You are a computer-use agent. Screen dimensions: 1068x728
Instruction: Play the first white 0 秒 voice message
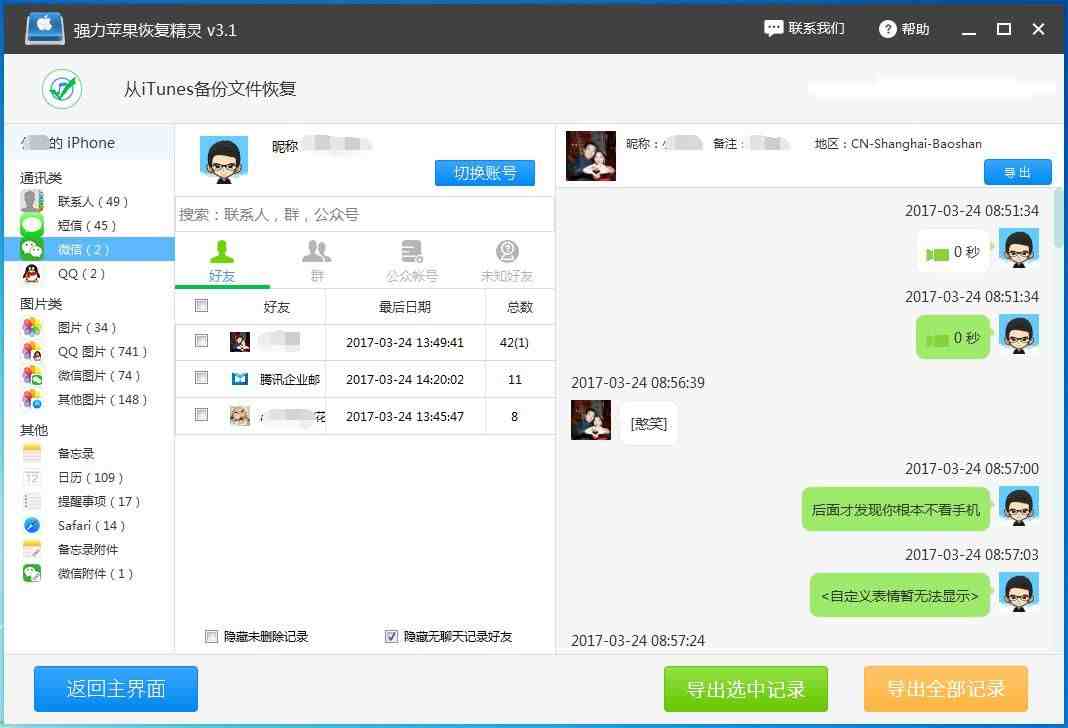(x=953, y=252)
